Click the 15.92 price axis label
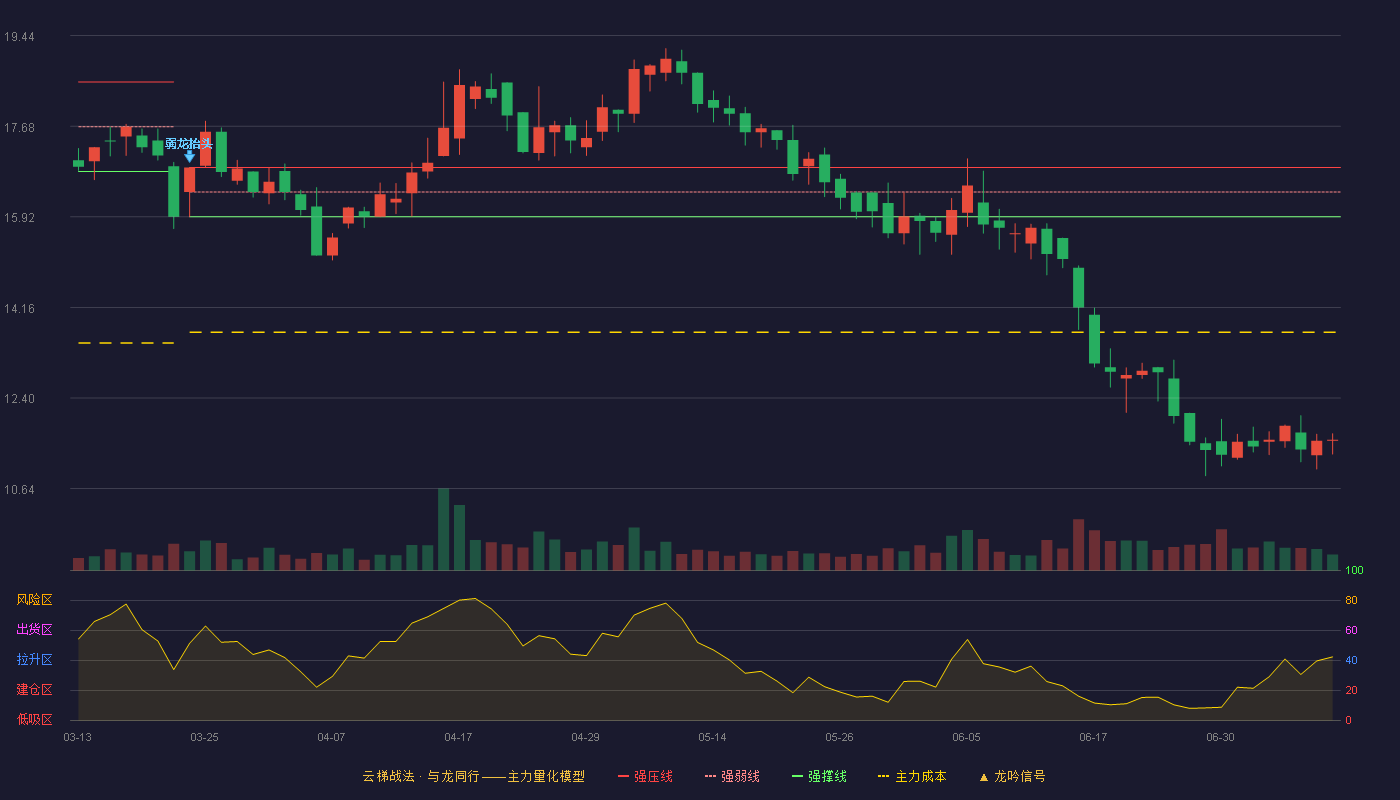 pyautogui.click(x=19, y=217)
